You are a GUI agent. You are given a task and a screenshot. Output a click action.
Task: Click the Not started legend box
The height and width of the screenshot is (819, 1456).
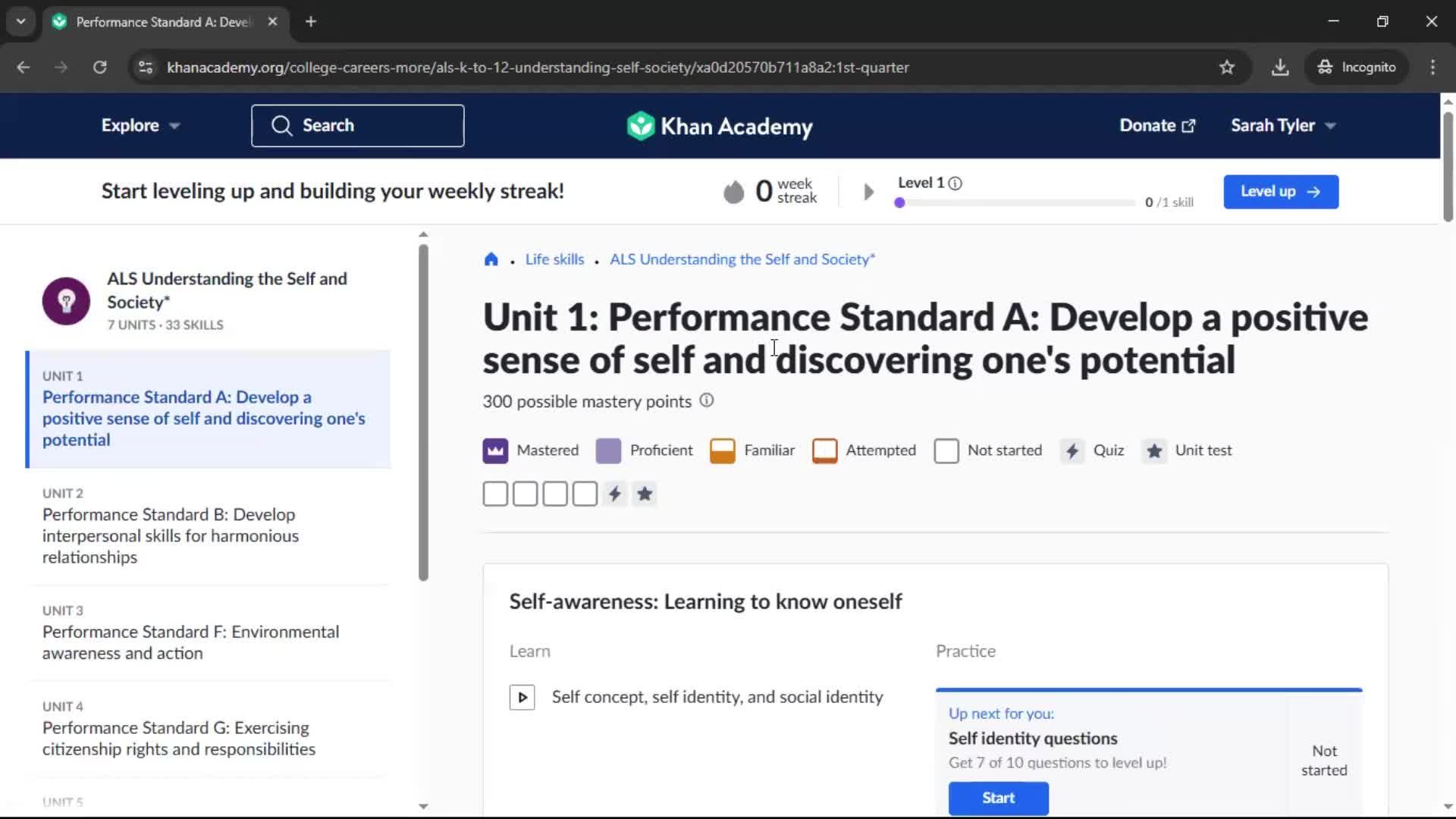tap(946, 451)
